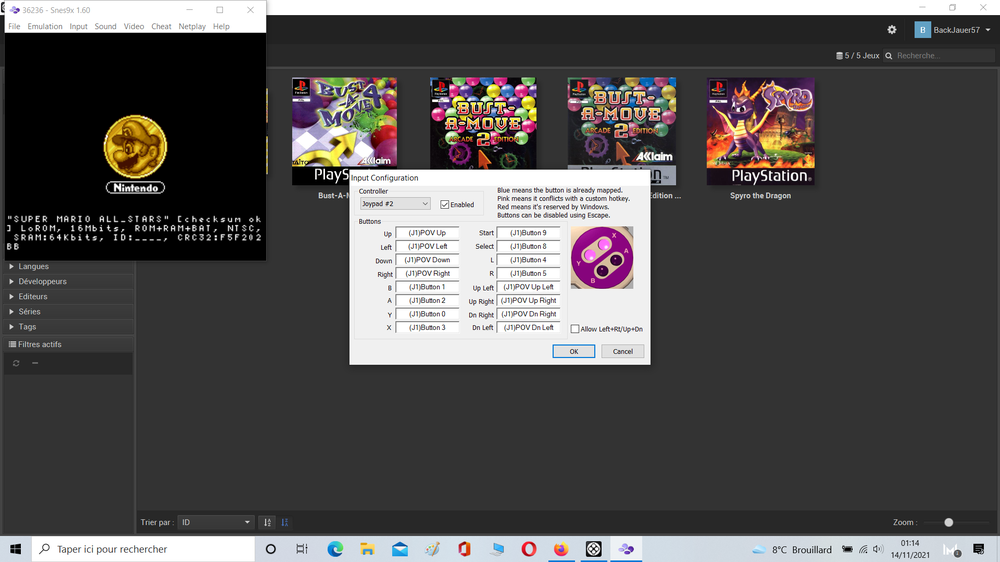Uncheck the Enabled checkbox
The height and width of the screenshot is (562, 1000).
pos(445,204)
